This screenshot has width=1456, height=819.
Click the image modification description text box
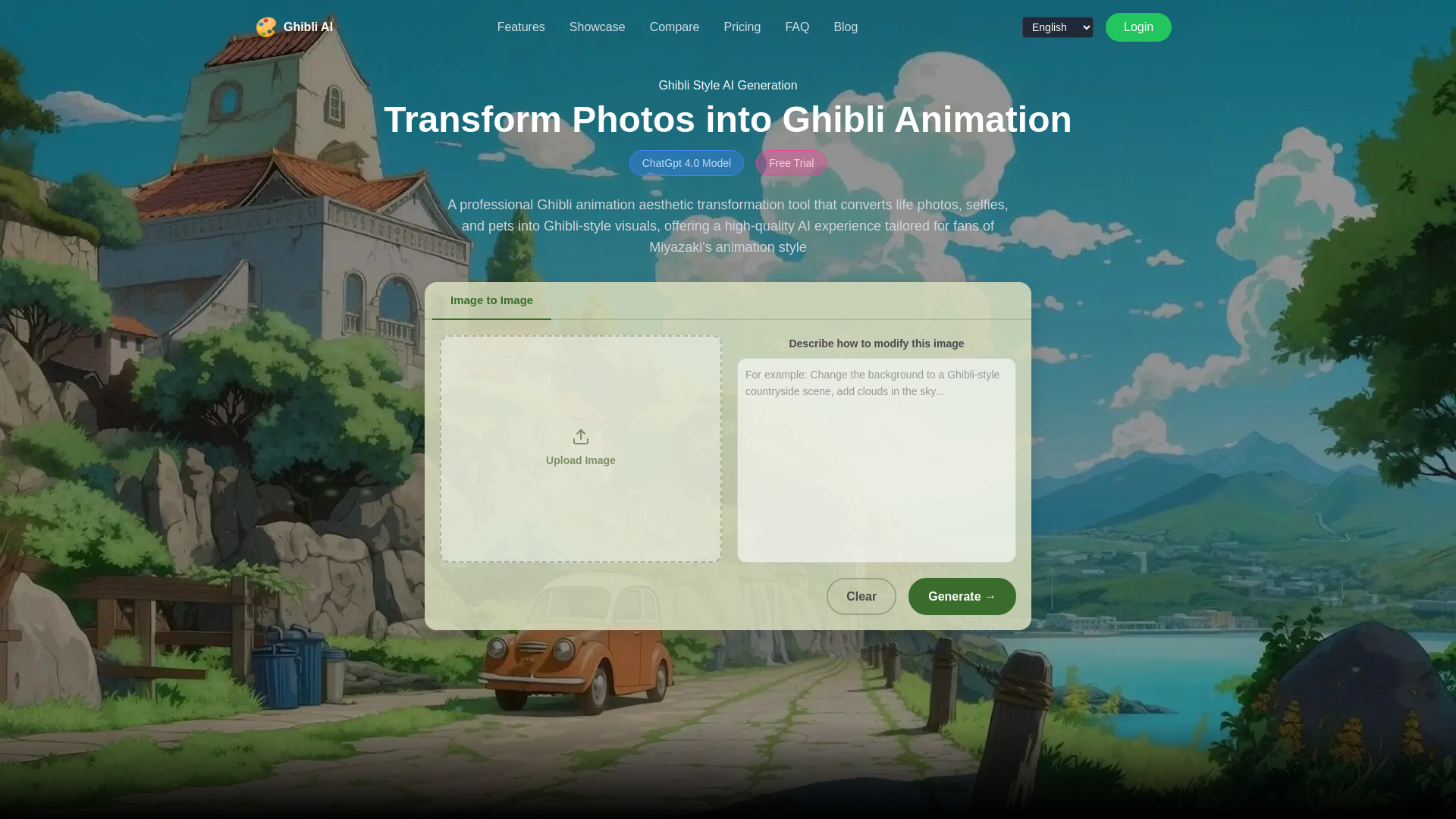tap(876, 460)
